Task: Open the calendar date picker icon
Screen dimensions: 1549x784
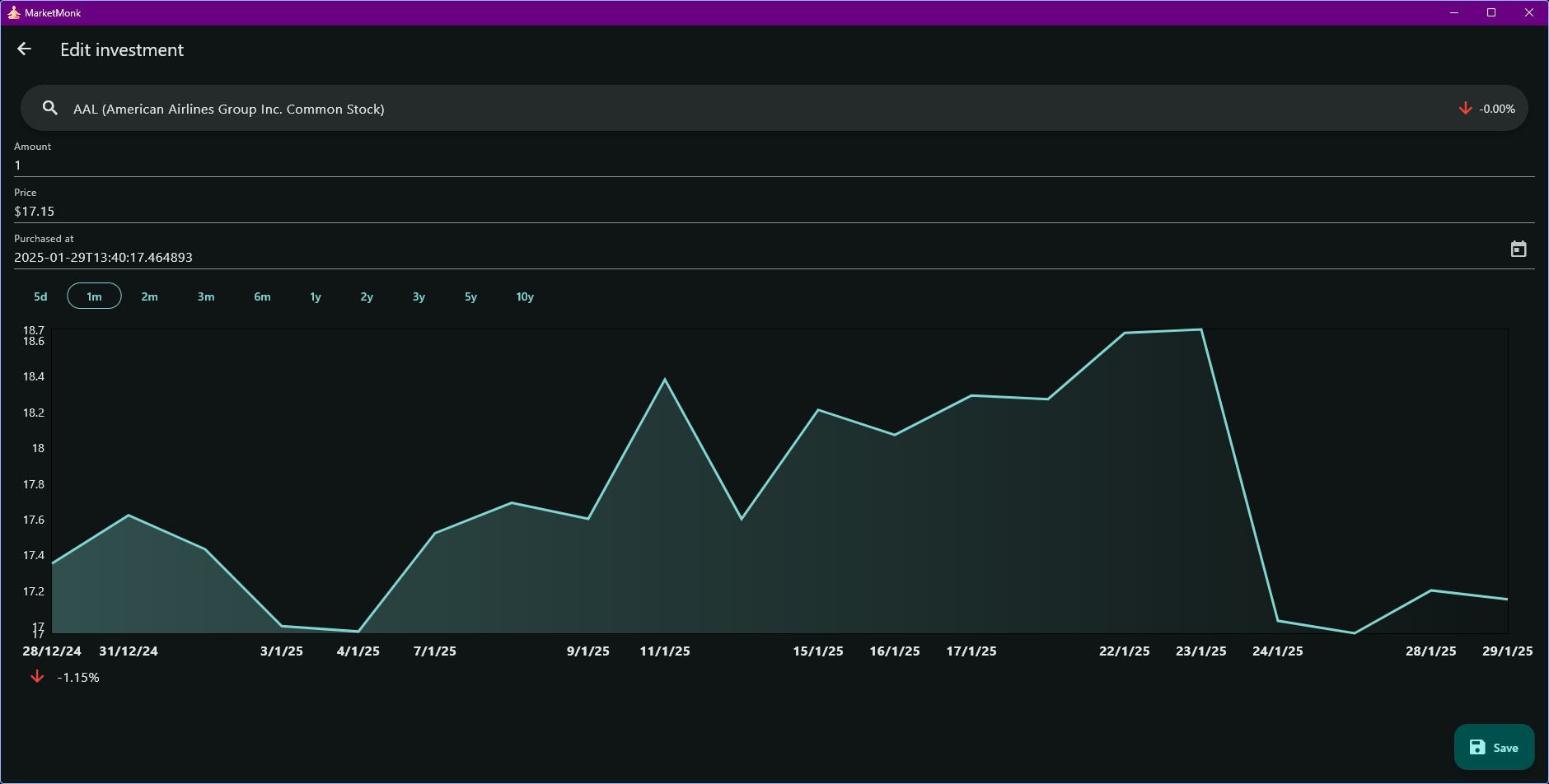Action: click(1519, 249)
